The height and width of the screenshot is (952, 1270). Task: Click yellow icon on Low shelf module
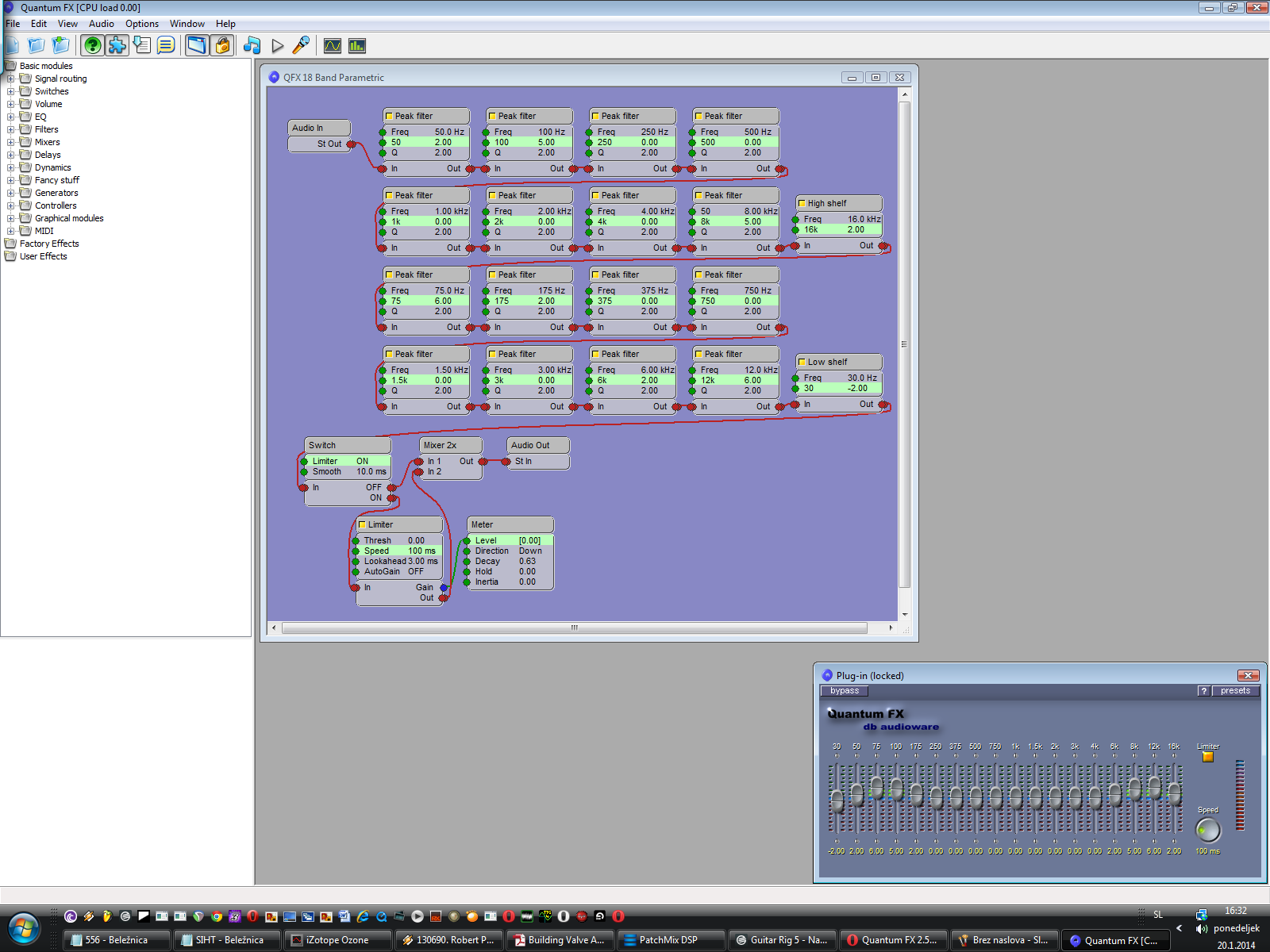tap(802, 362)
